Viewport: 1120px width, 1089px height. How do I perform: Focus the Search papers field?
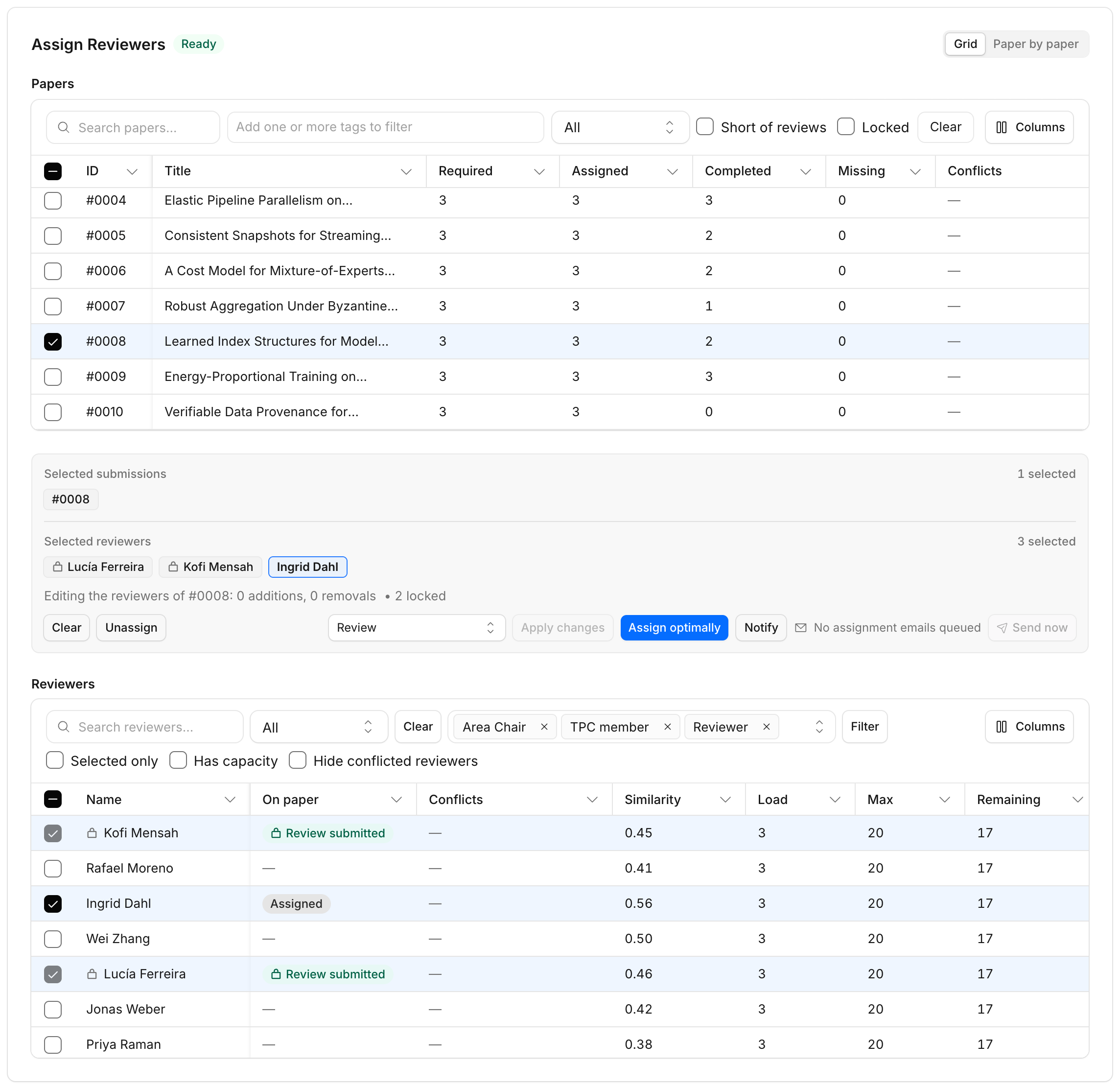pos(133,127)
